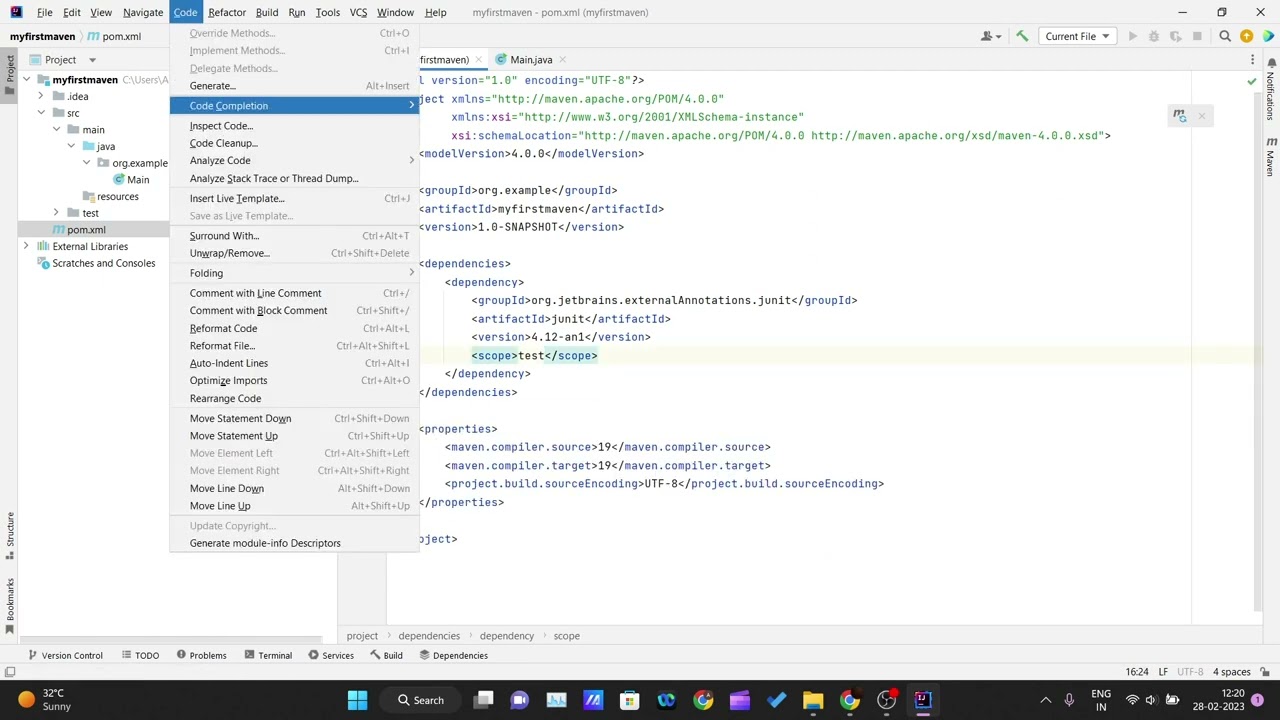Viewport: 1280px width, 720px height.
Task: Click the myfirstmaven navigation bar crumb
Action: tap(42, 36)
